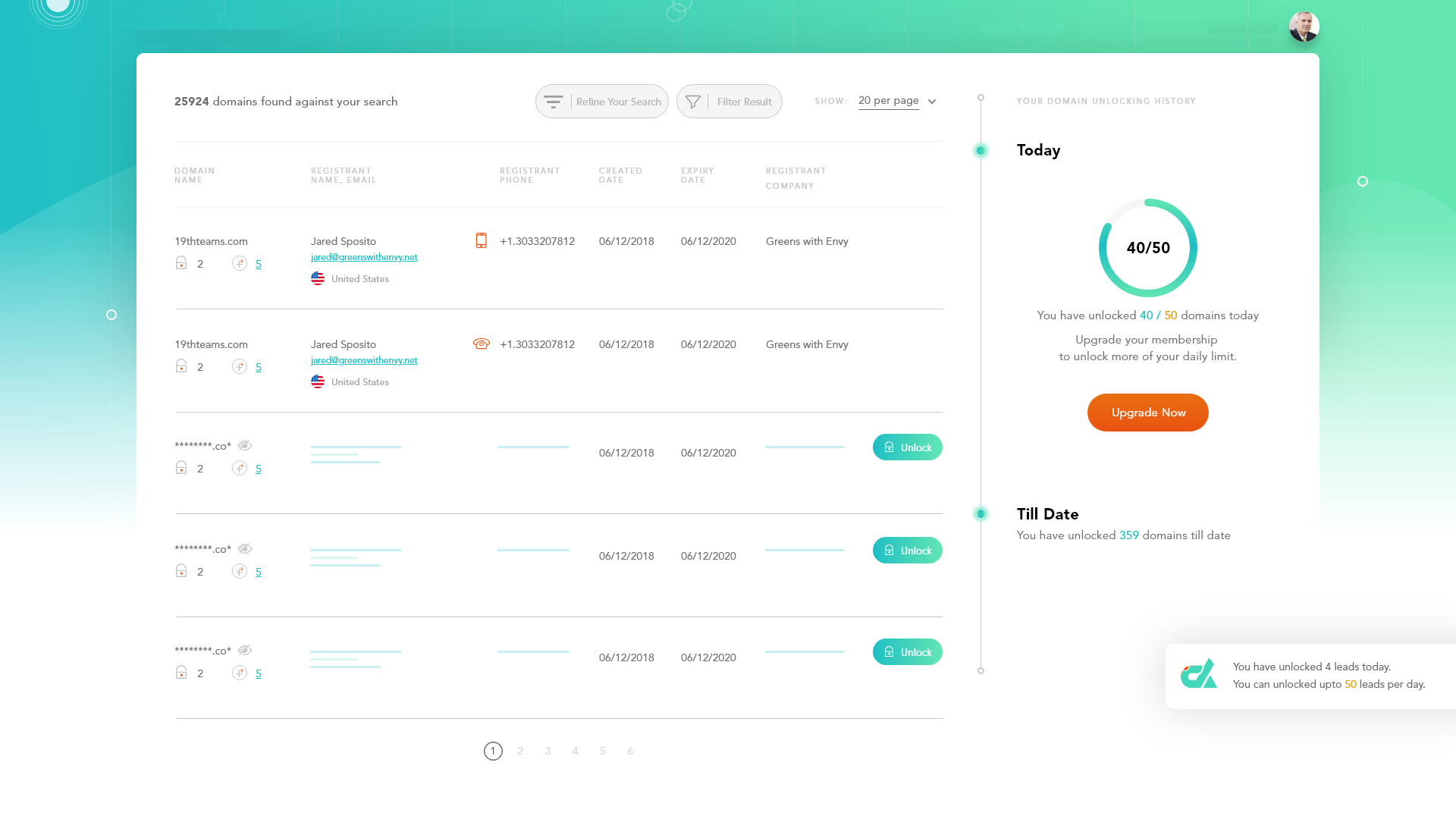This screenshot has height=819, width=1456.
Task: Click the funnel icon in Filter Result
Action: (692, 102)
